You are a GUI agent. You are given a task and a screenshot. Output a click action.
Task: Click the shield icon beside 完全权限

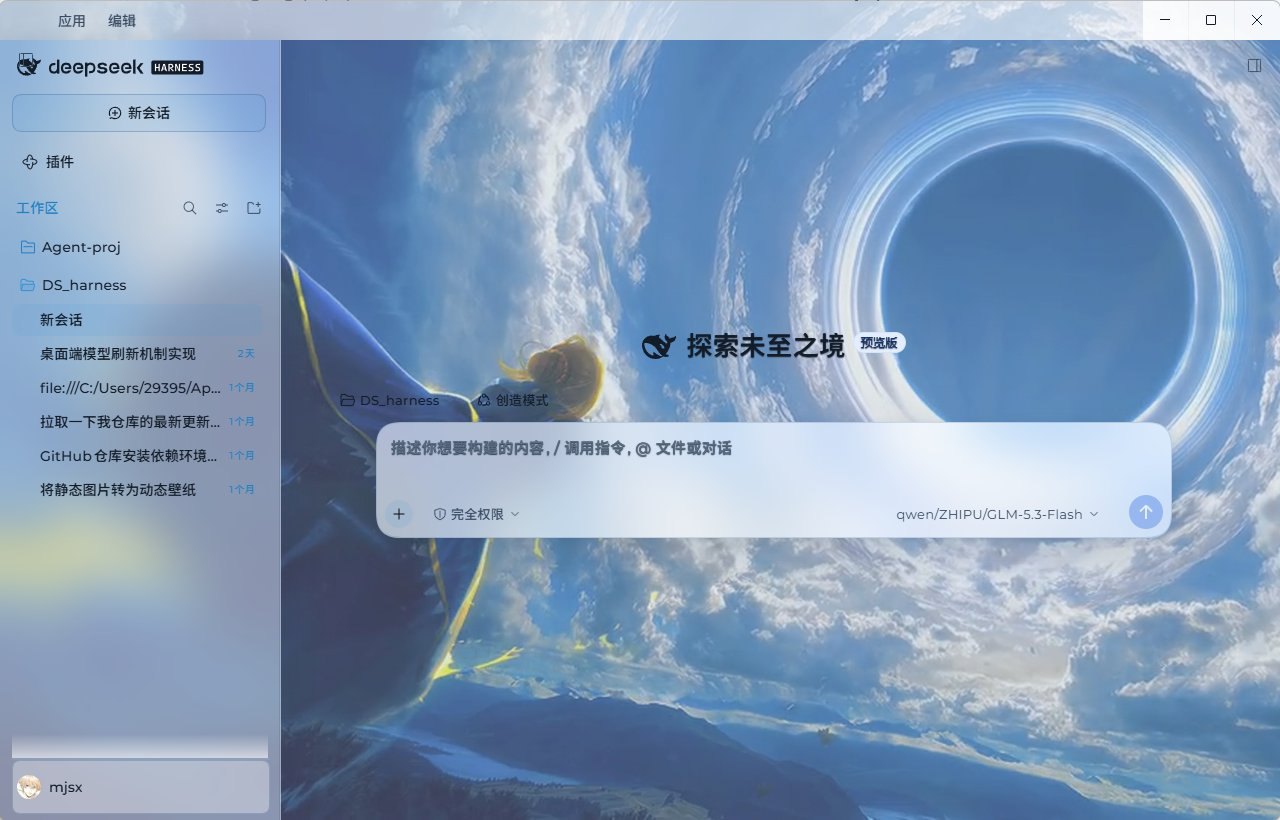[x=439, y=514]
